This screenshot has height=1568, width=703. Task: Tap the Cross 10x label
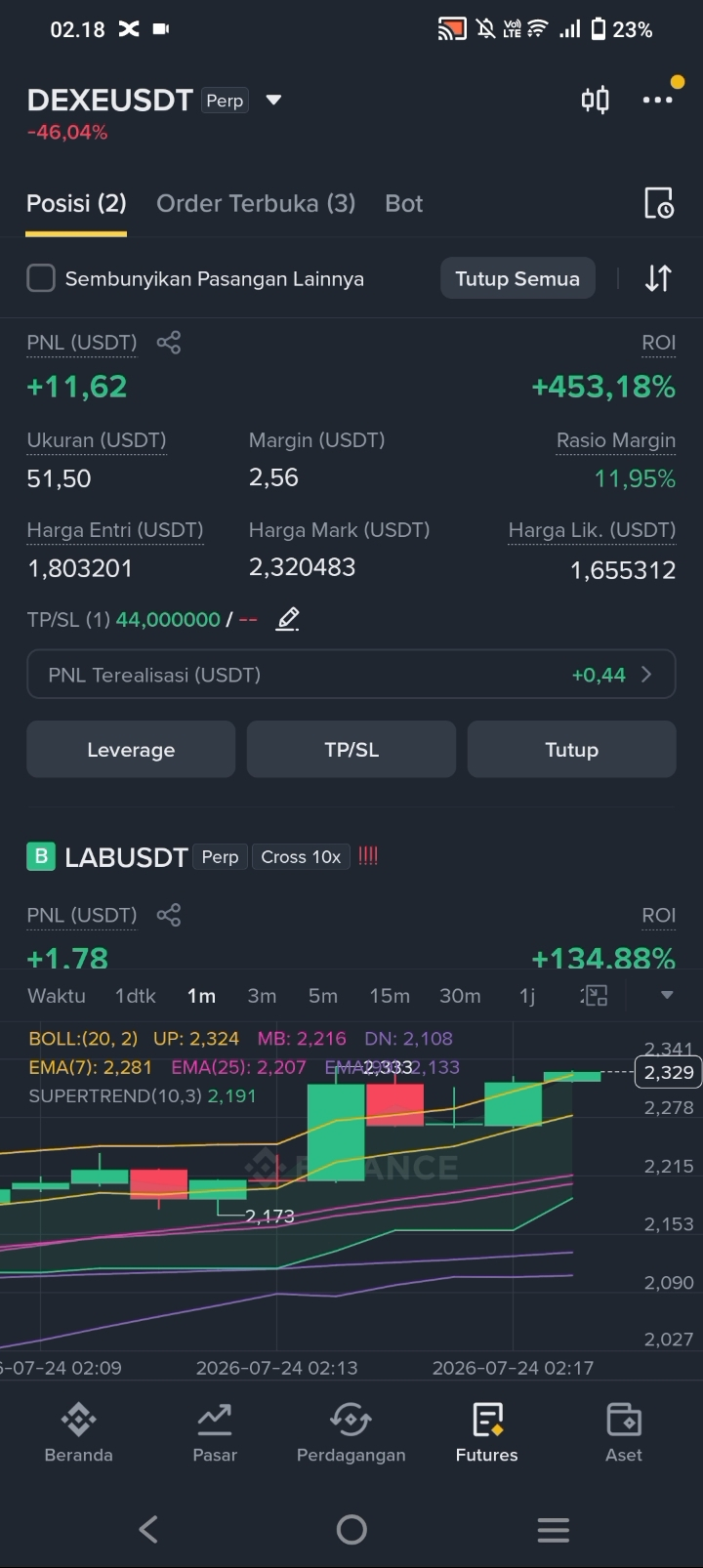click(301, 856)
